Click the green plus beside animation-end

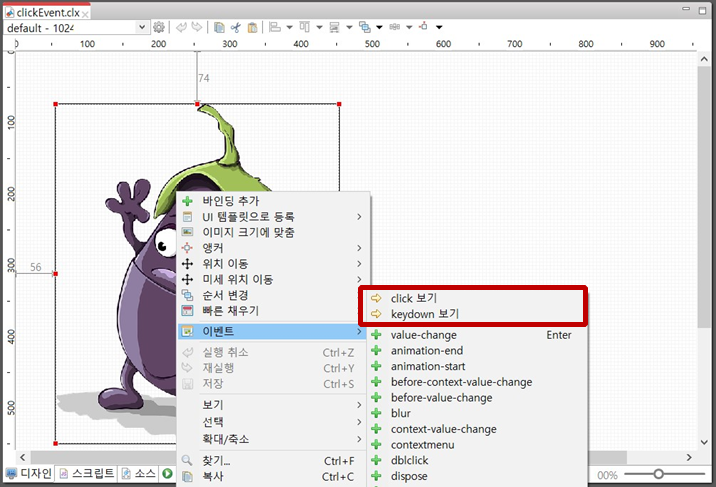click(x=376, y=351)
